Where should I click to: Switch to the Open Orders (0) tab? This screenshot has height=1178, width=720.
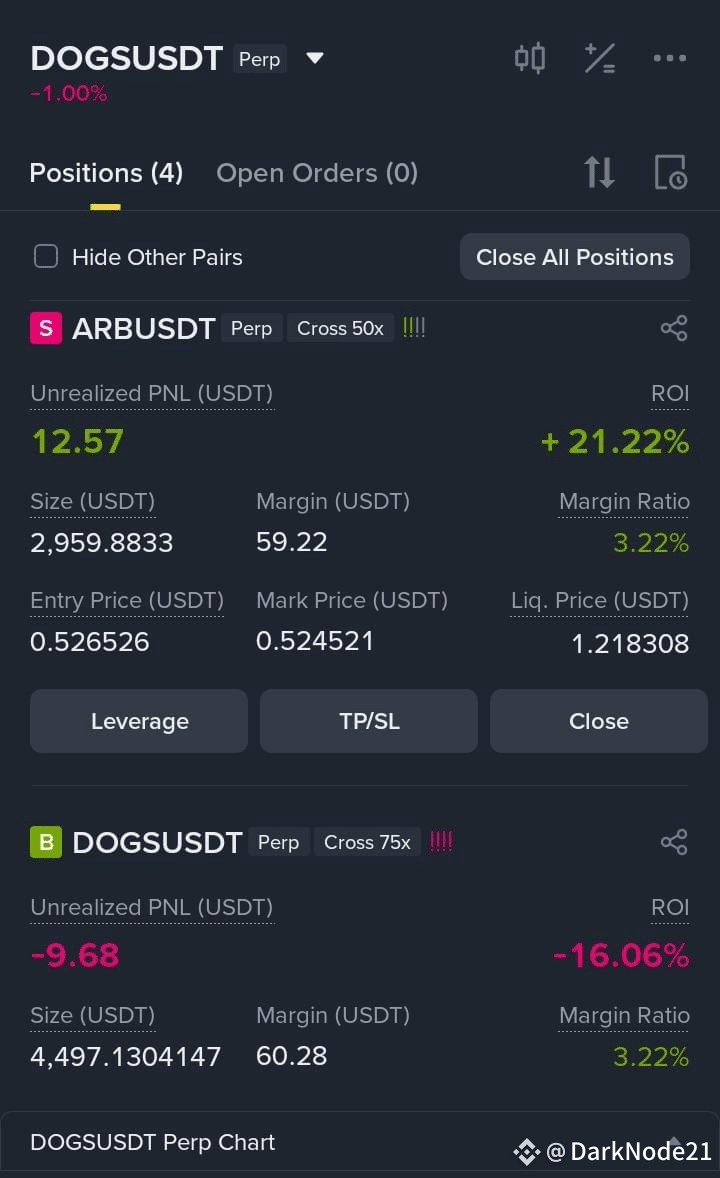pos(317,173)
